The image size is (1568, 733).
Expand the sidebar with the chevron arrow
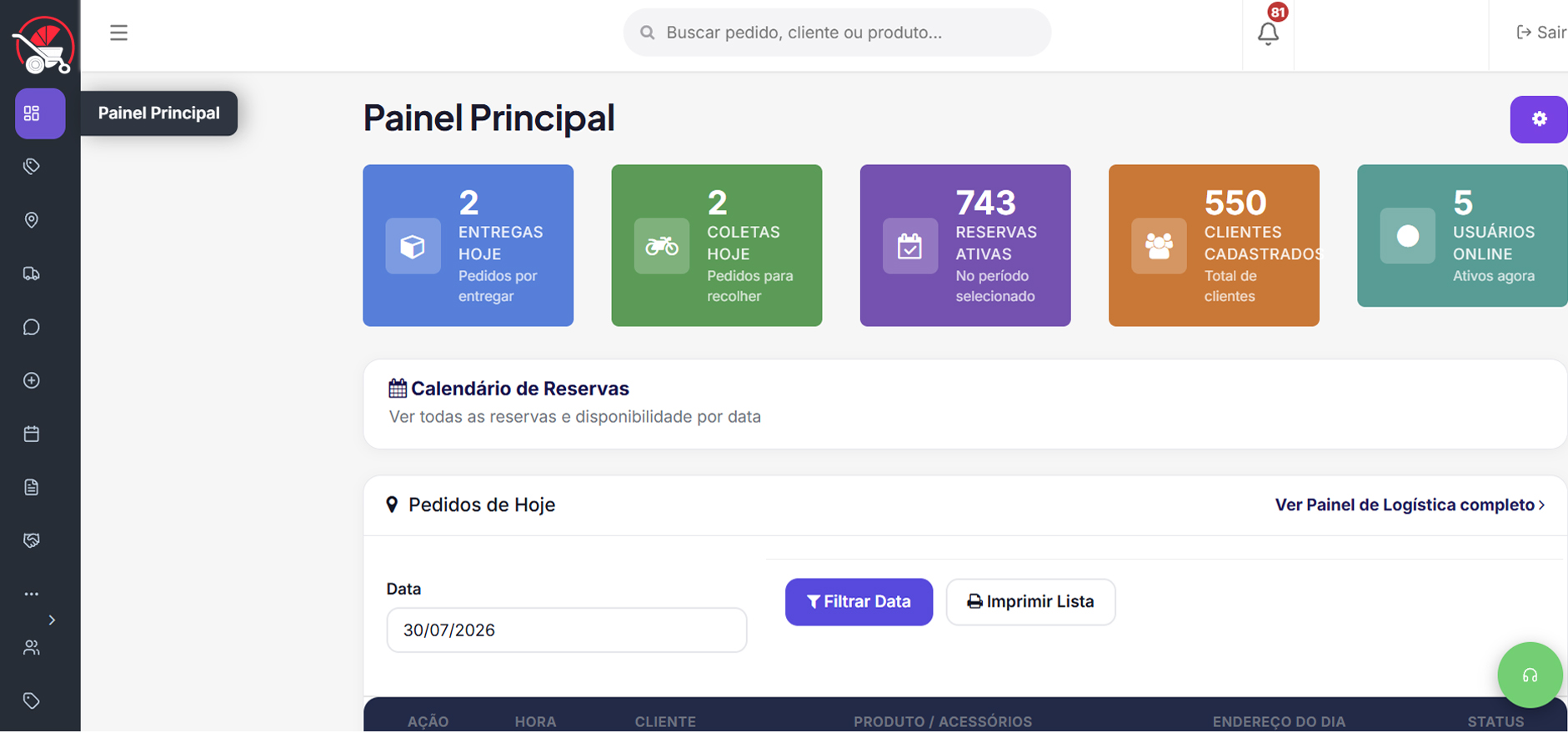coord(52,620)
